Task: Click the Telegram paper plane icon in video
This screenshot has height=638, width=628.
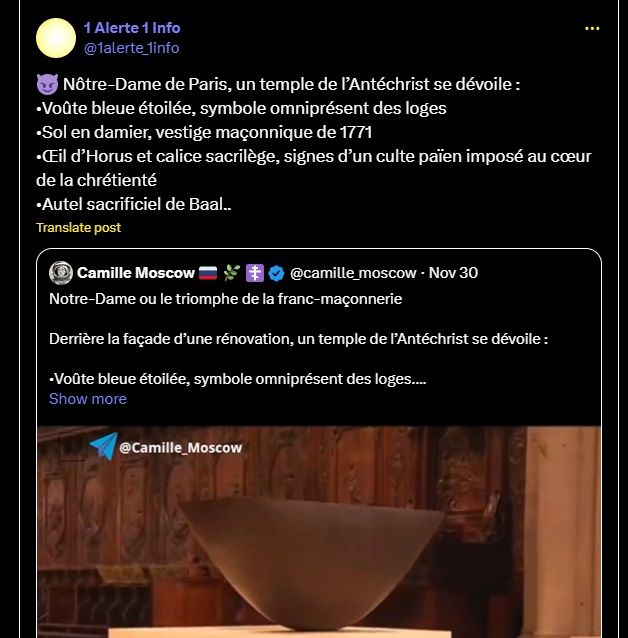Action: point(103,446)
